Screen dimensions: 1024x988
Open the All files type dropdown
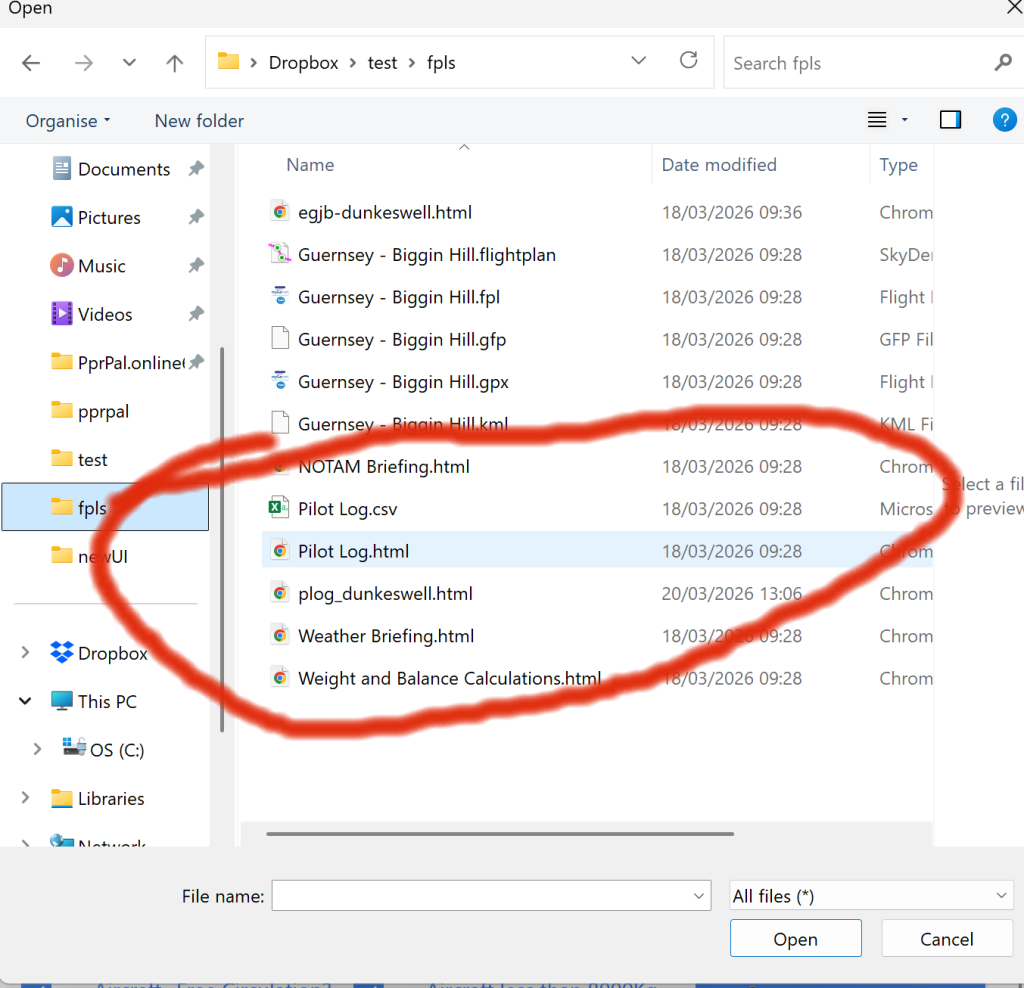[871, 896]
